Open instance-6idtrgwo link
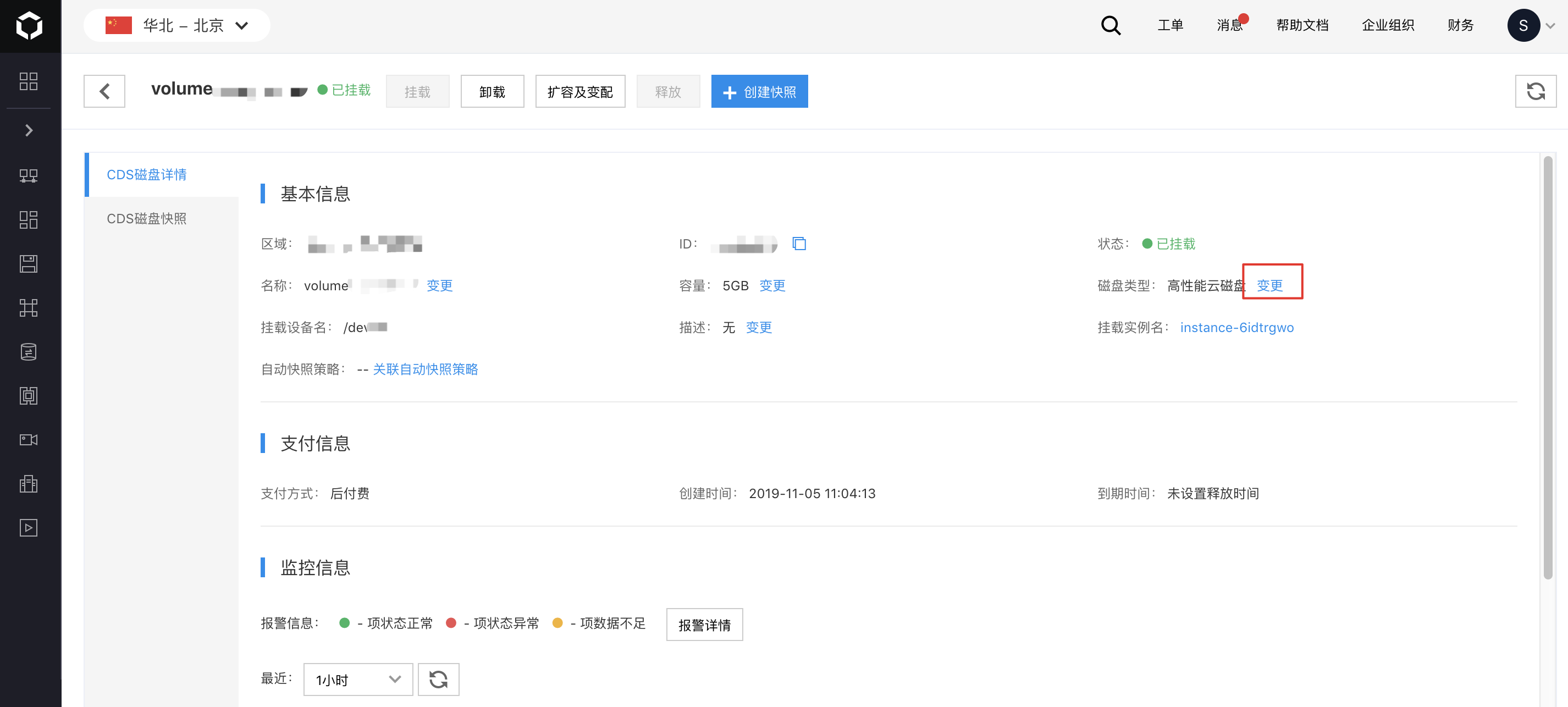Screen dimensions: 1568x707 click(1236, 327)
